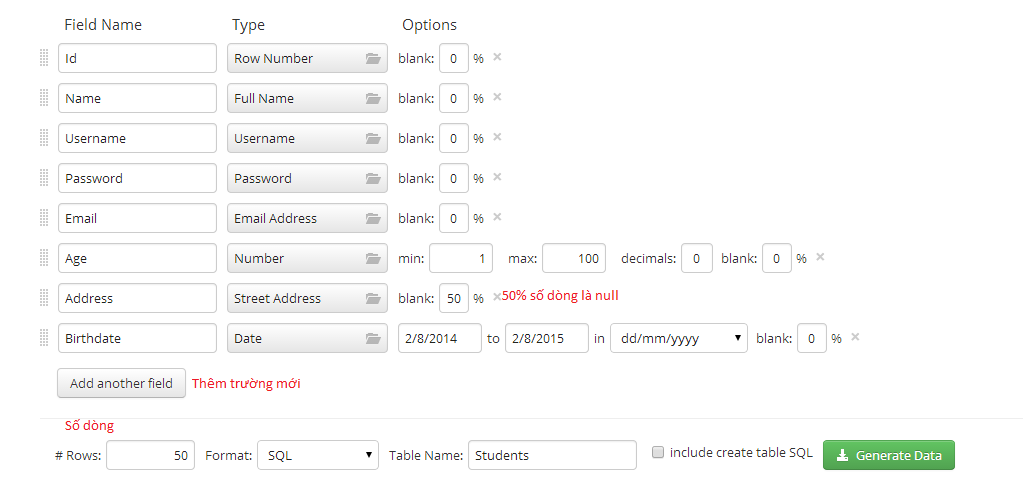
Task: Open type chooser folder icon for Password
Action: (373, 179)
